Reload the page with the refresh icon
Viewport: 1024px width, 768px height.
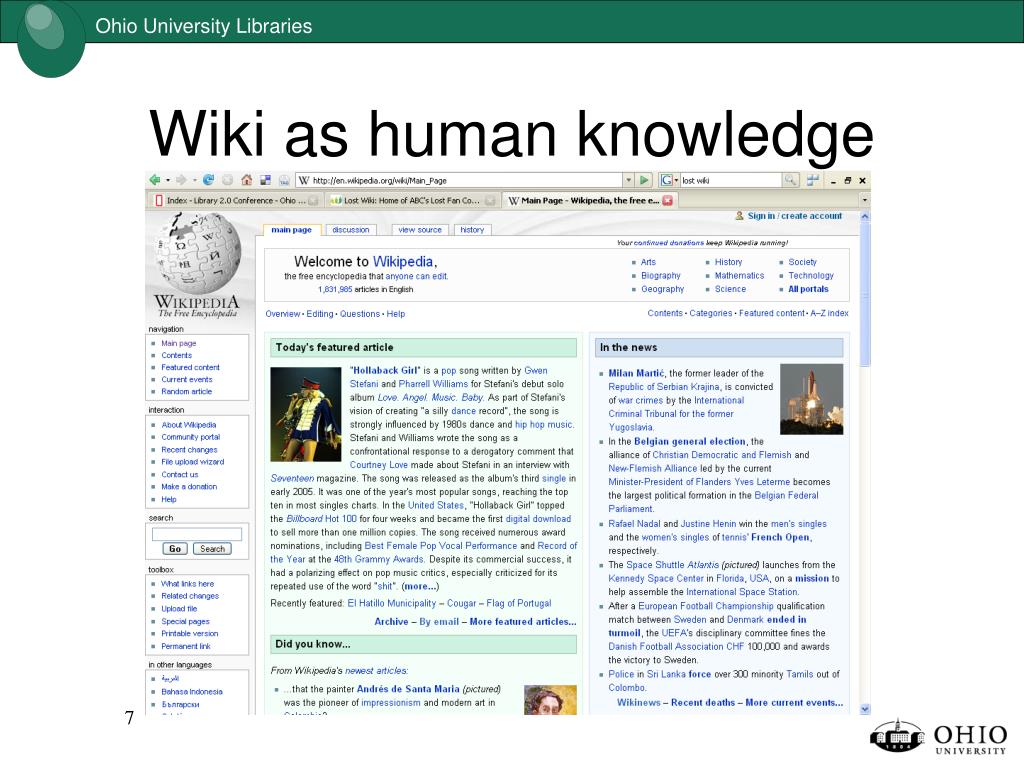[x=208, y=180]
